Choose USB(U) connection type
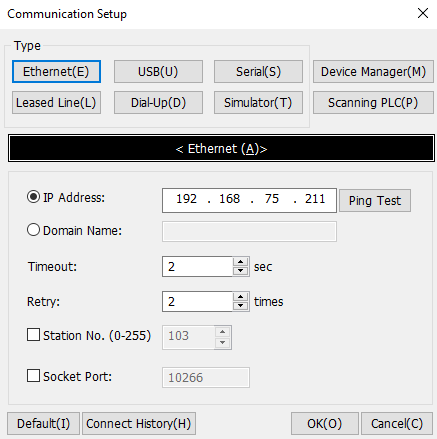437x439 pixels. pos(158,71)
